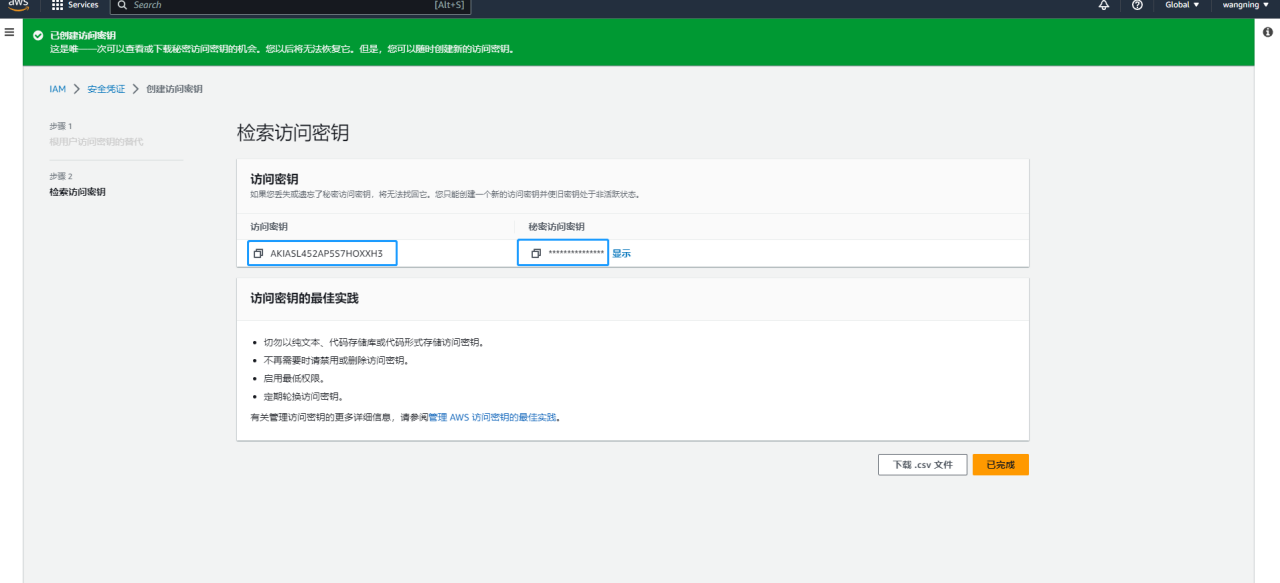Download the .csv file
Image resolution: width=1280 pixels, height=583 pixels.
[922, 465]
